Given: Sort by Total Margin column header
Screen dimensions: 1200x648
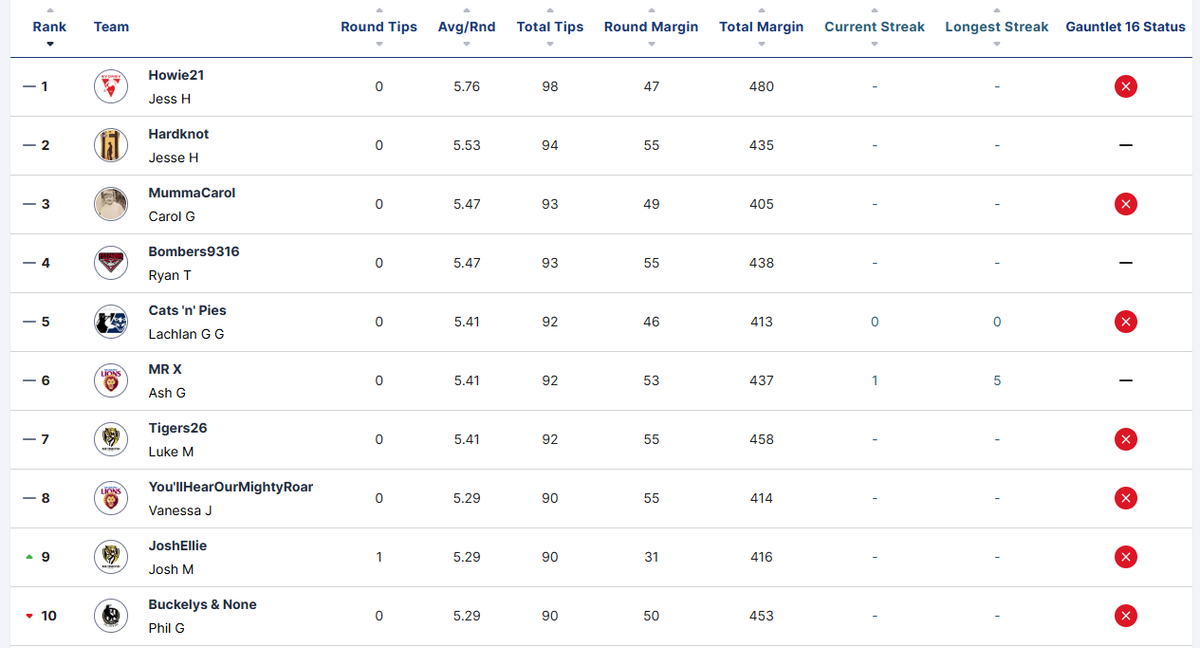Looking at the screenshot, I should [761, 27].
